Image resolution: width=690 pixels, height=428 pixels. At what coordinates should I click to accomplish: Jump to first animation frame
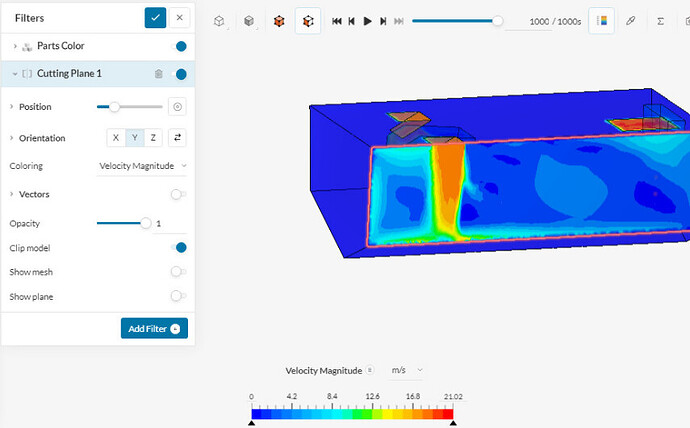tap(337, 21)
